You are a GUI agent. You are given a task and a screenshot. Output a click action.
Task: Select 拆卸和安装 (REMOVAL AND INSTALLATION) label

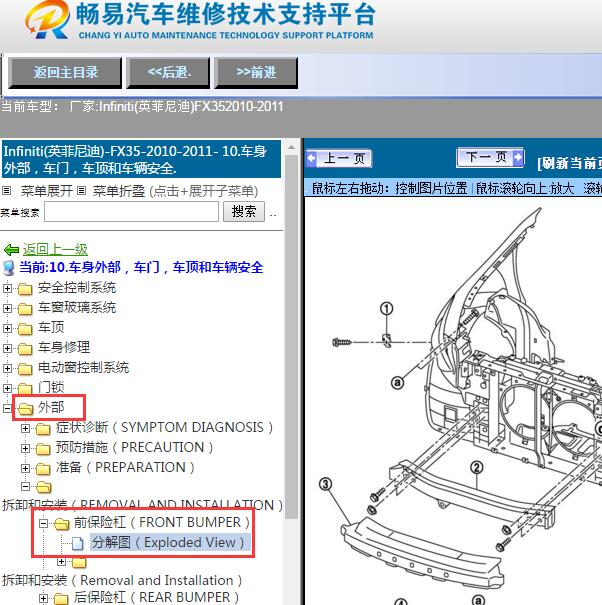(142, 505)
